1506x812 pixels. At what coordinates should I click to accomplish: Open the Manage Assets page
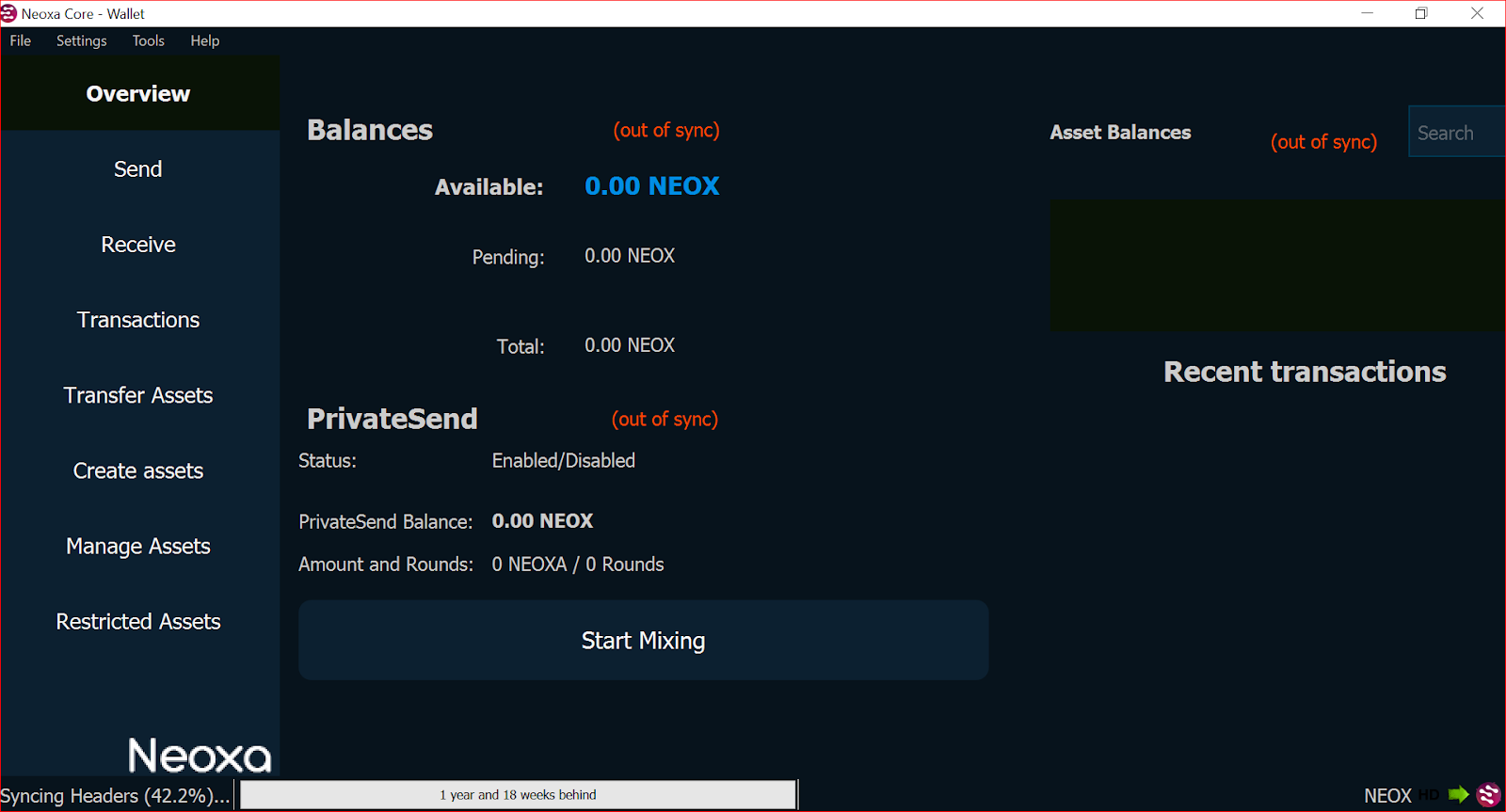tap(138, 546)
